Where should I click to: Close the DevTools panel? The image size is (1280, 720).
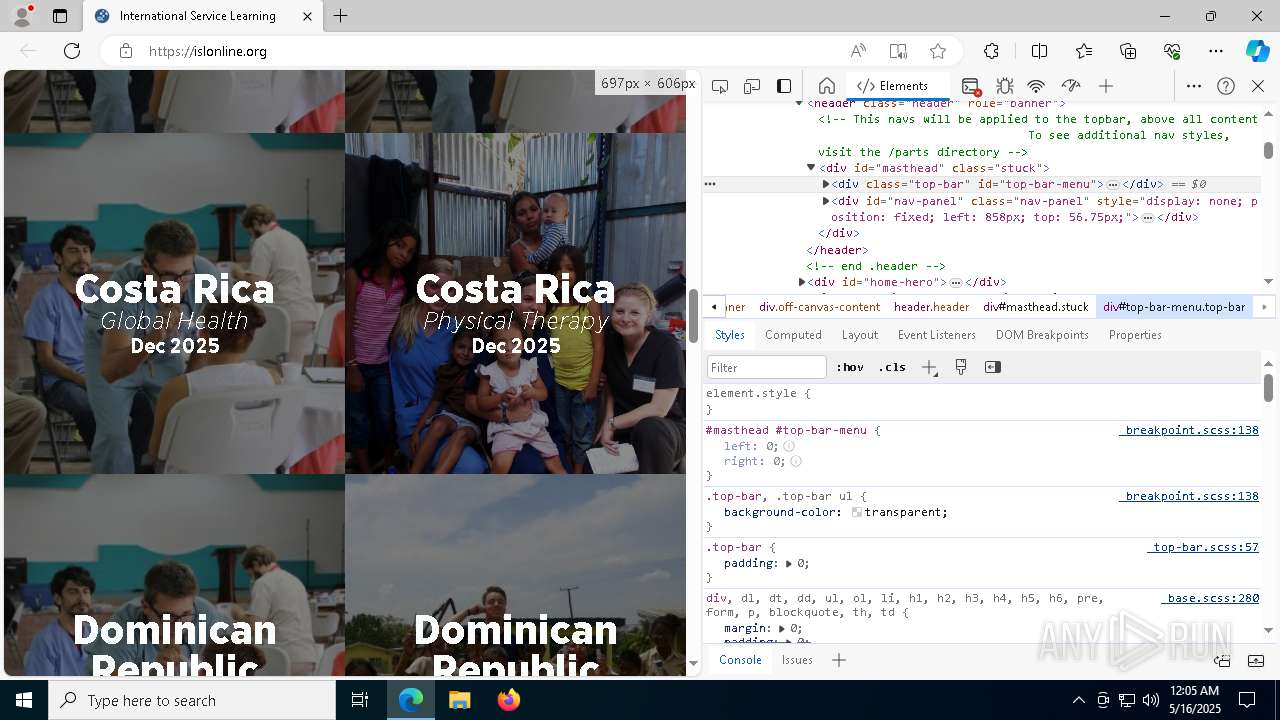click(1258, 86)
